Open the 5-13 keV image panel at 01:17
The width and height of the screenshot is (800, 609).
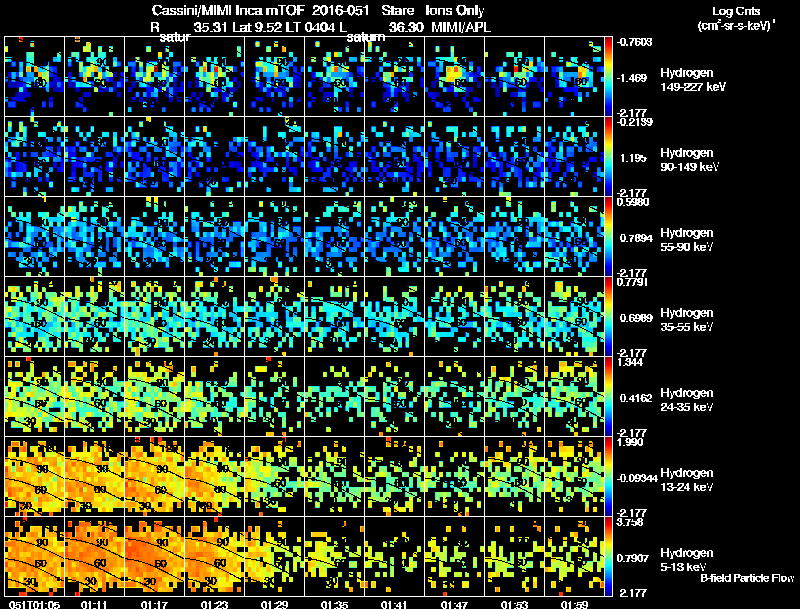155,556
